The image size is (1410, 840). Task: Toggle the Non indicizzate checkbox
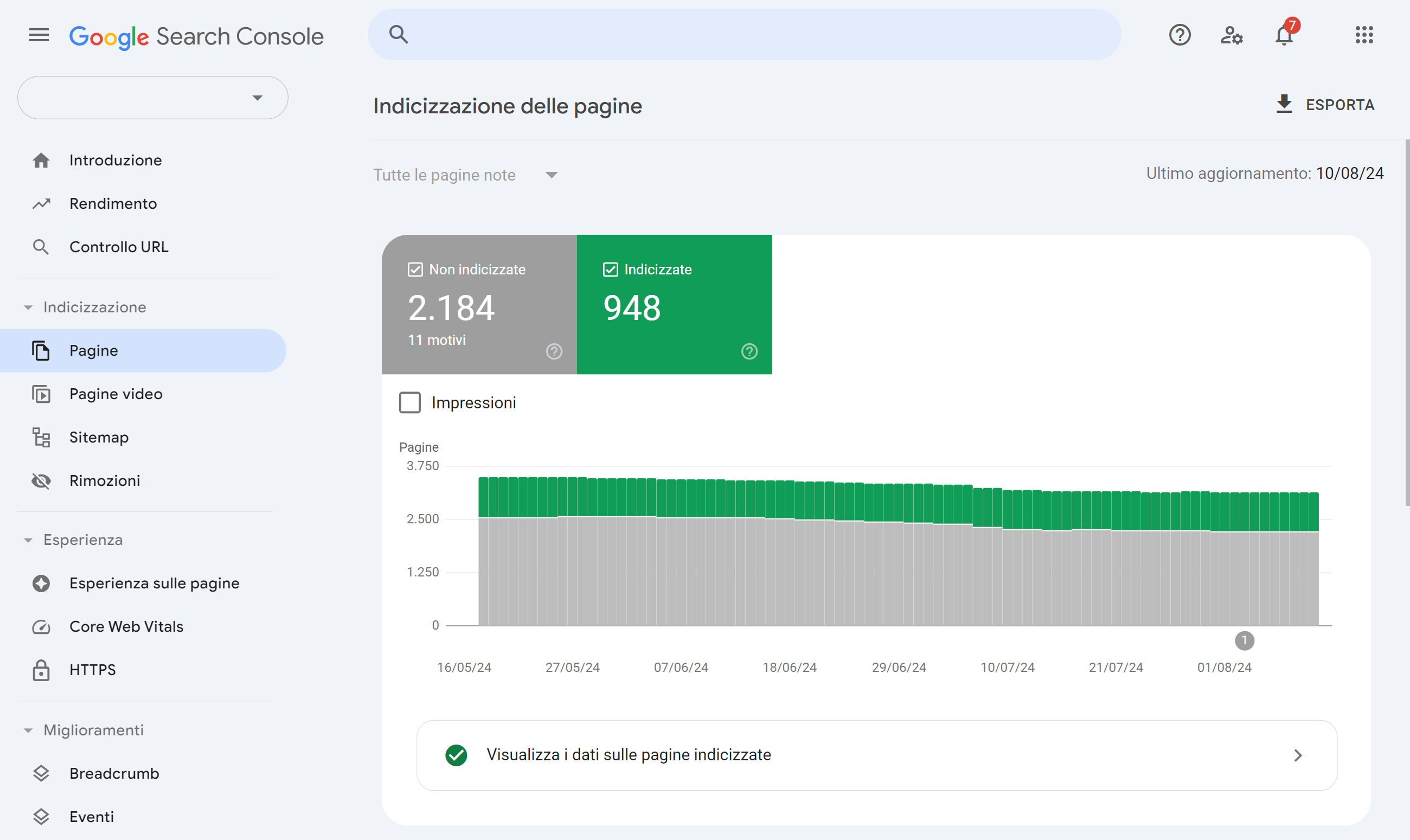415,270
